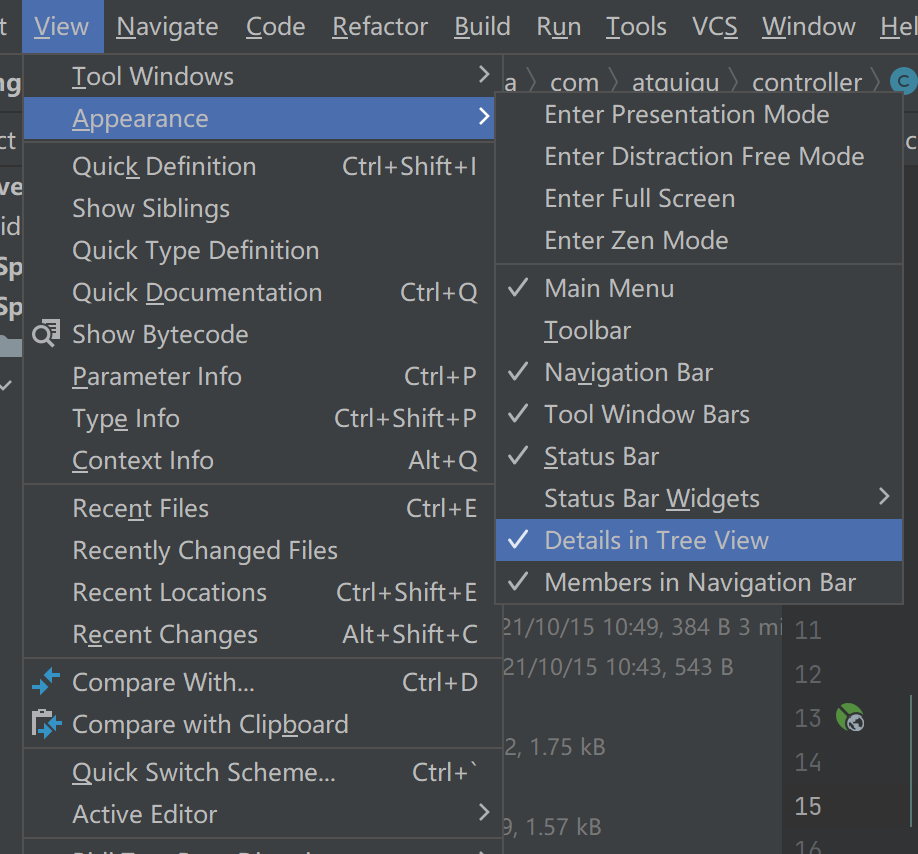Enter Presentation Mode
Screen dimensions: 918x854
(x=686, y=114)
